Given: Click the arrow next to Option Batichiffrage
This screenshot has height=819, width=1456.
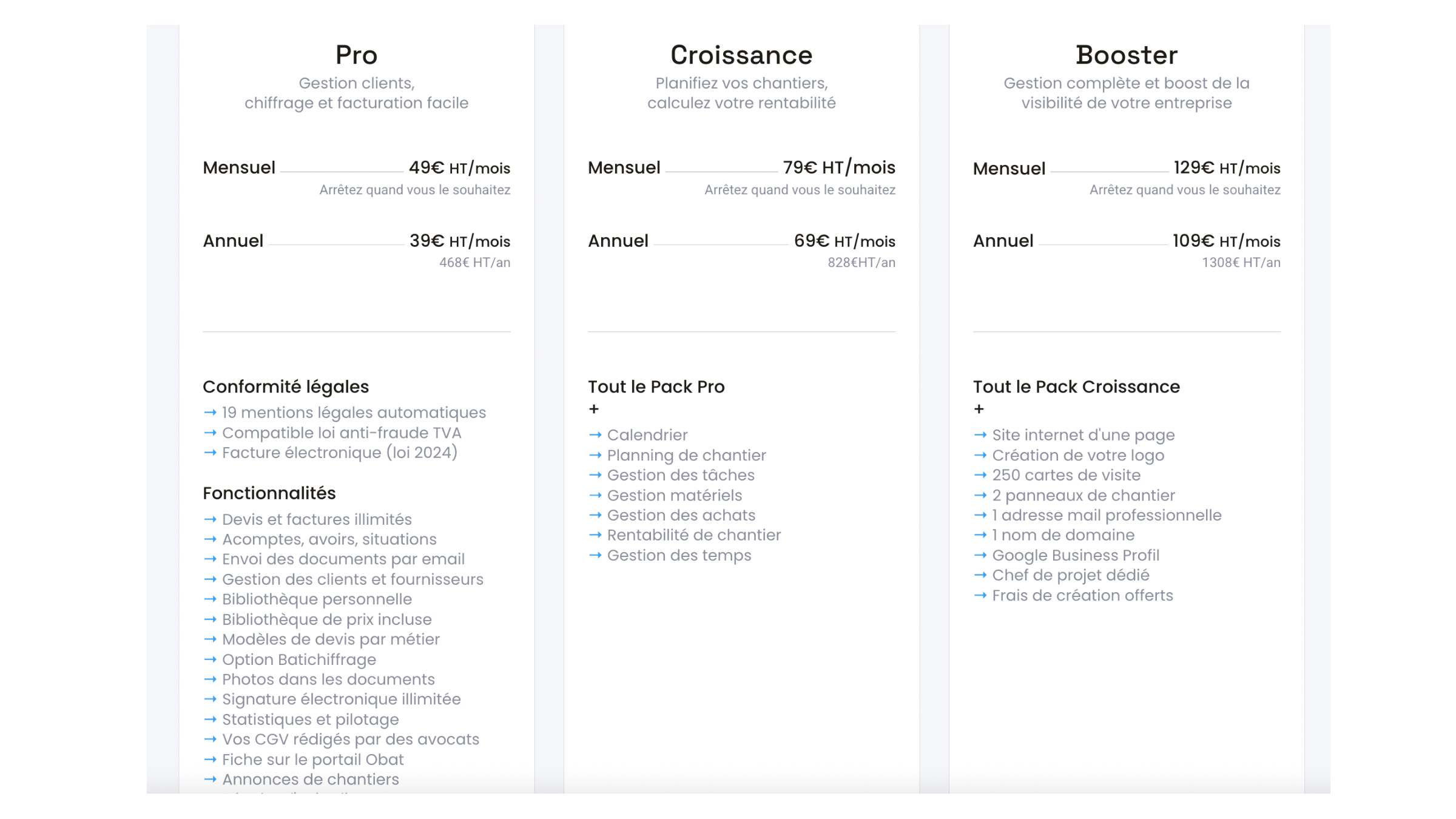Looking at the screenshot, I should [x=210, y=659].
